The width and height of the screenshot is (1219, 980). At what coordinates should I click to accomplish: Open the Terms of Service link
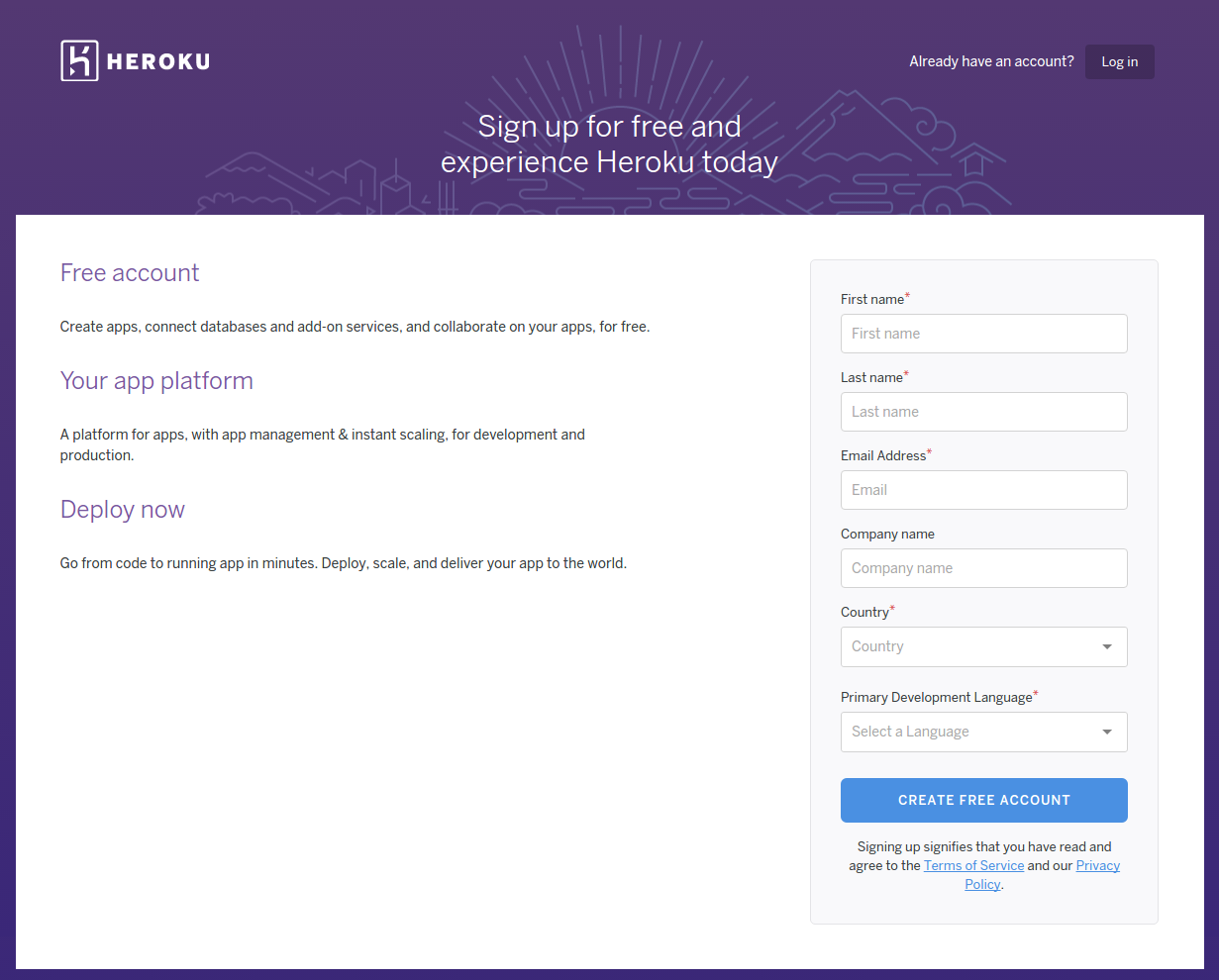tap(973, 864)
